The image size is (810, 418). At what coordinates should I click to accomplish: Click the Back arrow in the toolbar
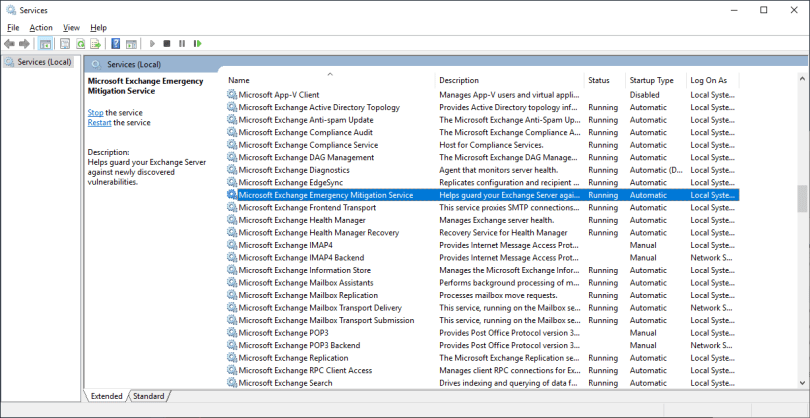tap(10, 44)
